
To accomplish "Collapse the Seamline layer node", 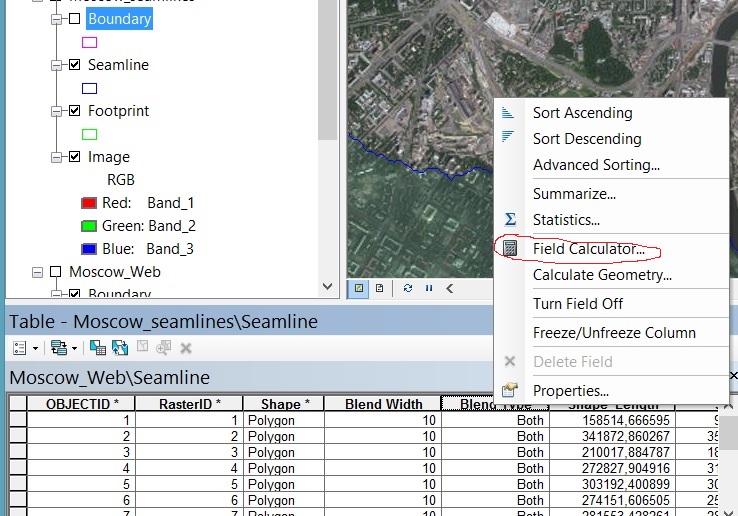I will coord(56,65).
